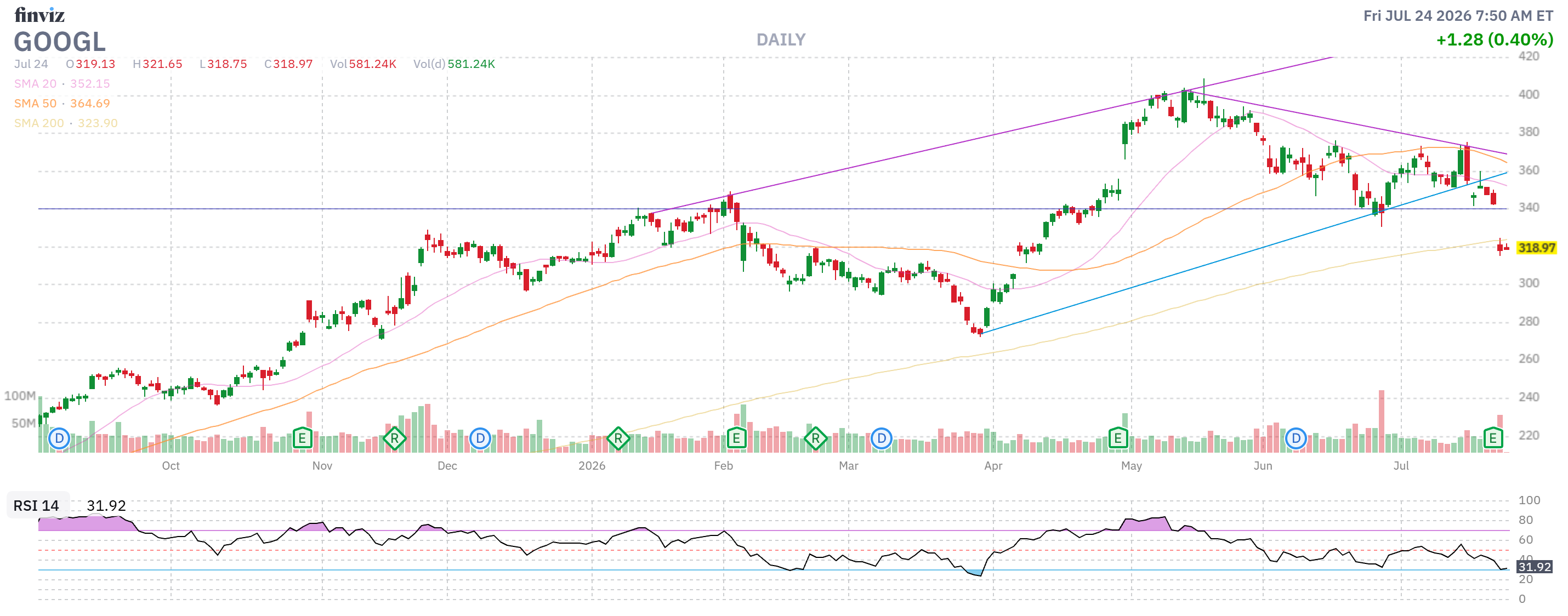This screenshot has width=1568, height=616.
Task: Click the October dividend D marker
Action: pos(59,438)
